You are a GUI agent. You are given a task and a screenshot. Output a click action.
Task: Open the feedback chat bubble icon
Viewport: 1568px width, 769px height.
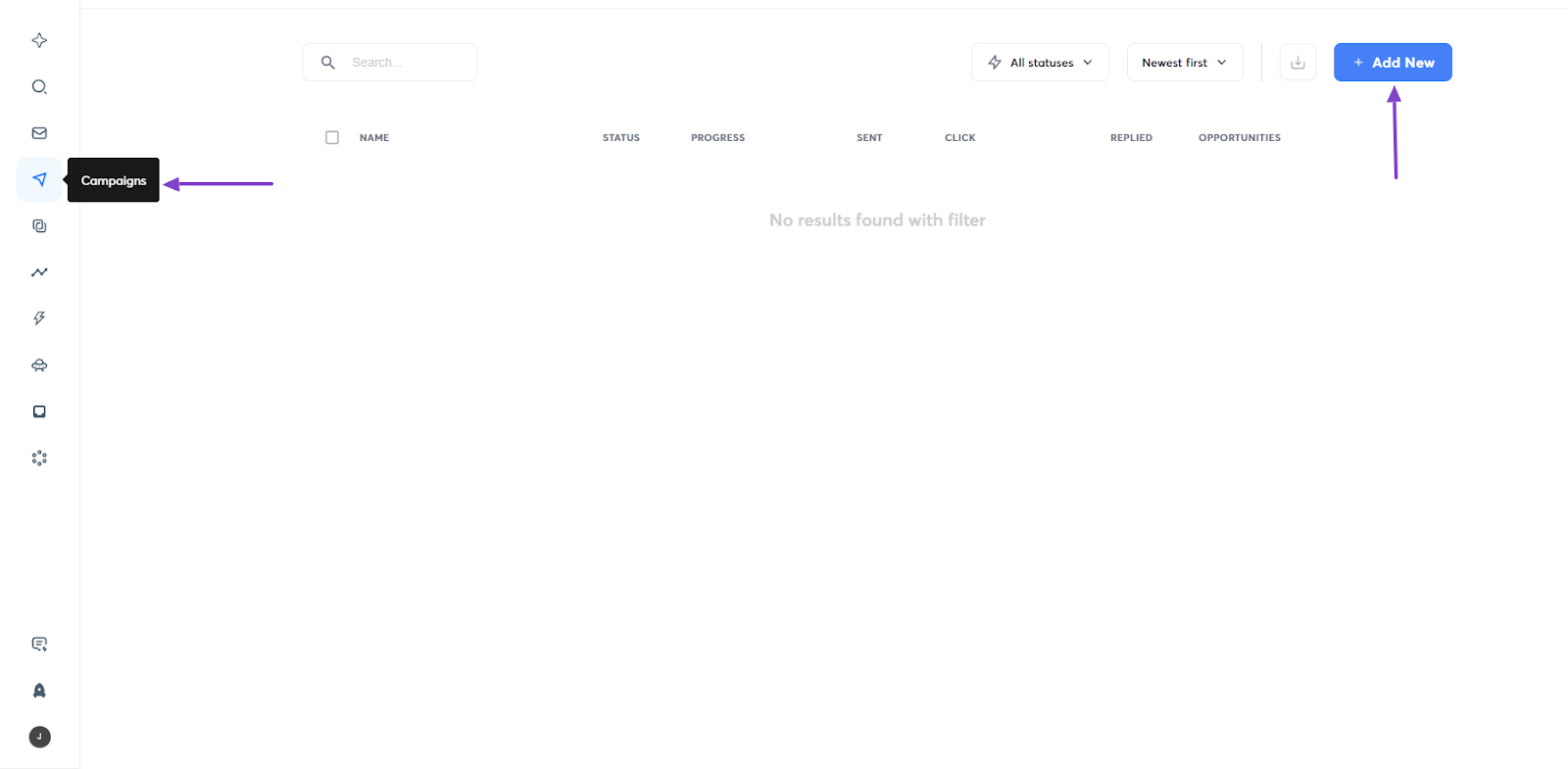39,644
